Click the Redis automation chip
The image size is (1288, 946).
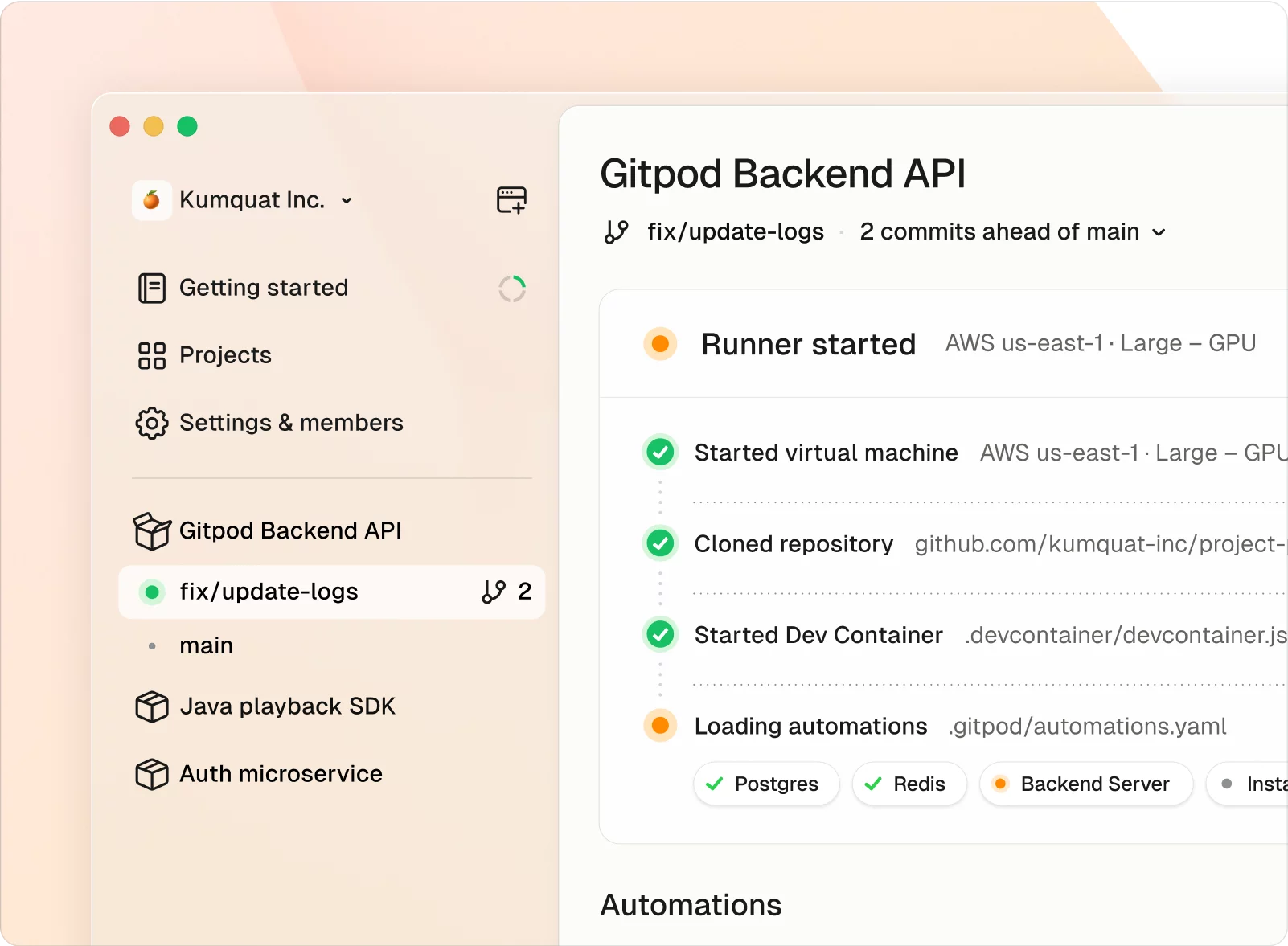tap(909, 784)
